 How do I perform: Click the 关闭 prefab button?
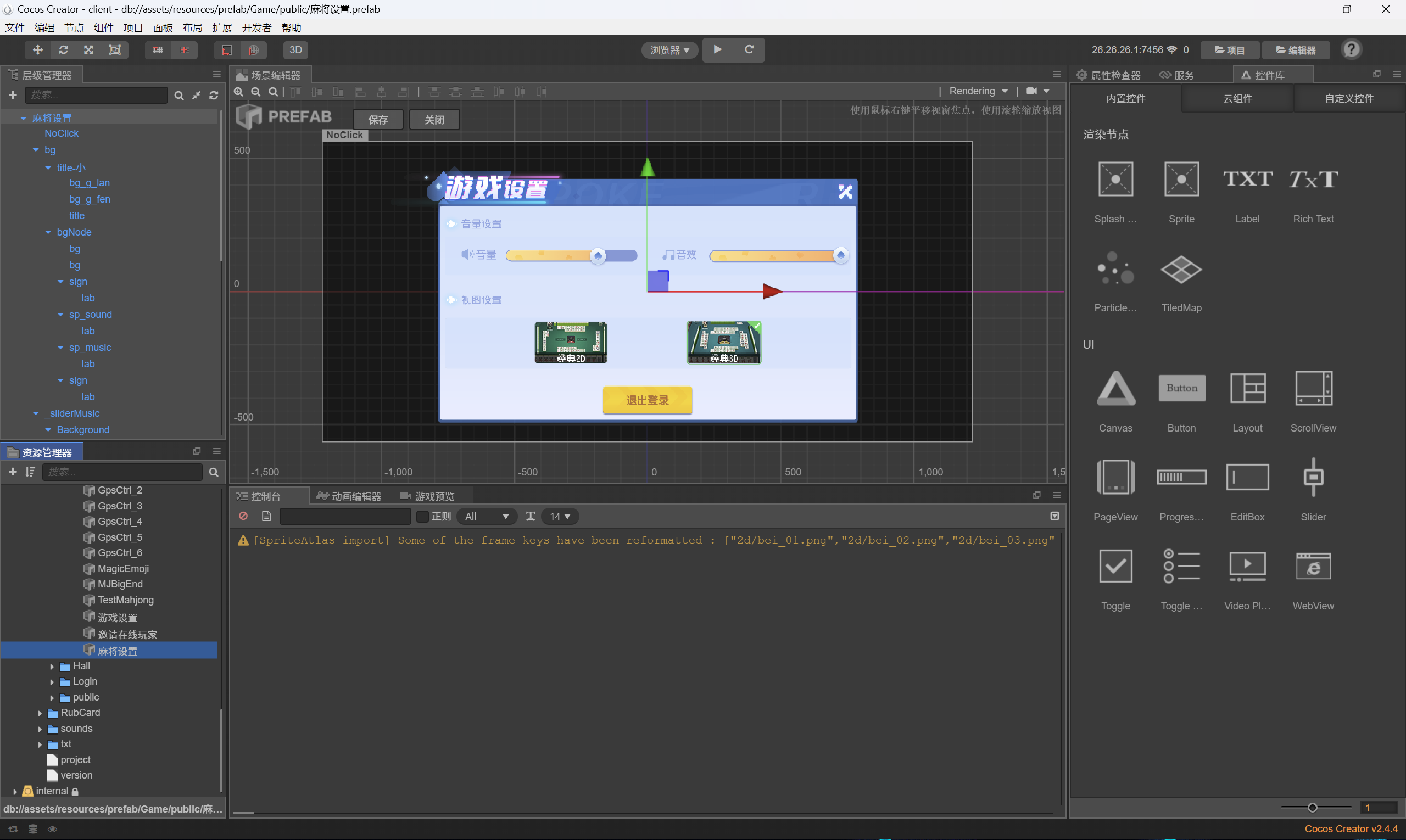pos(434,120)
